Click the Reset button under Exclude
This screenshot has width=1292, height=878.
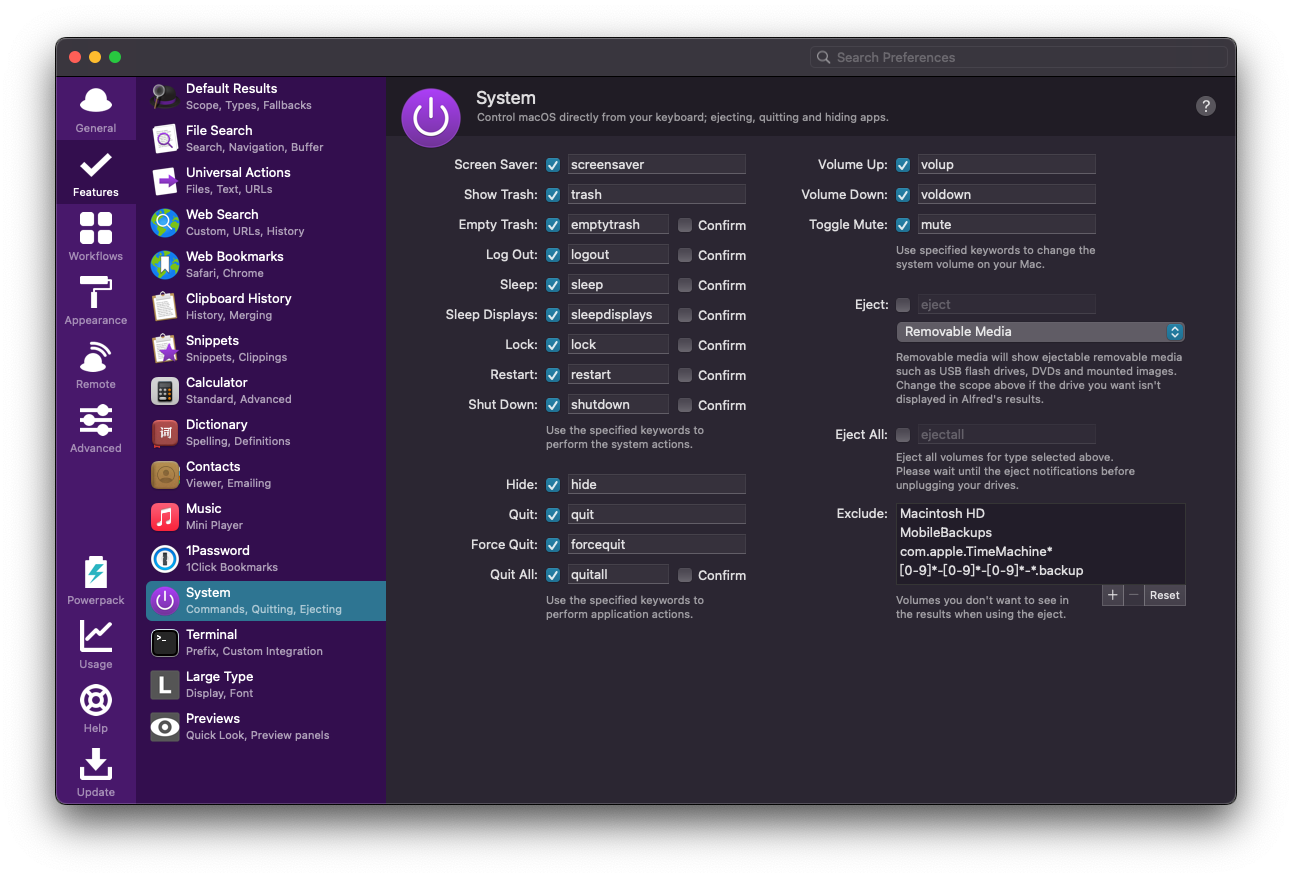point(1165,595)
